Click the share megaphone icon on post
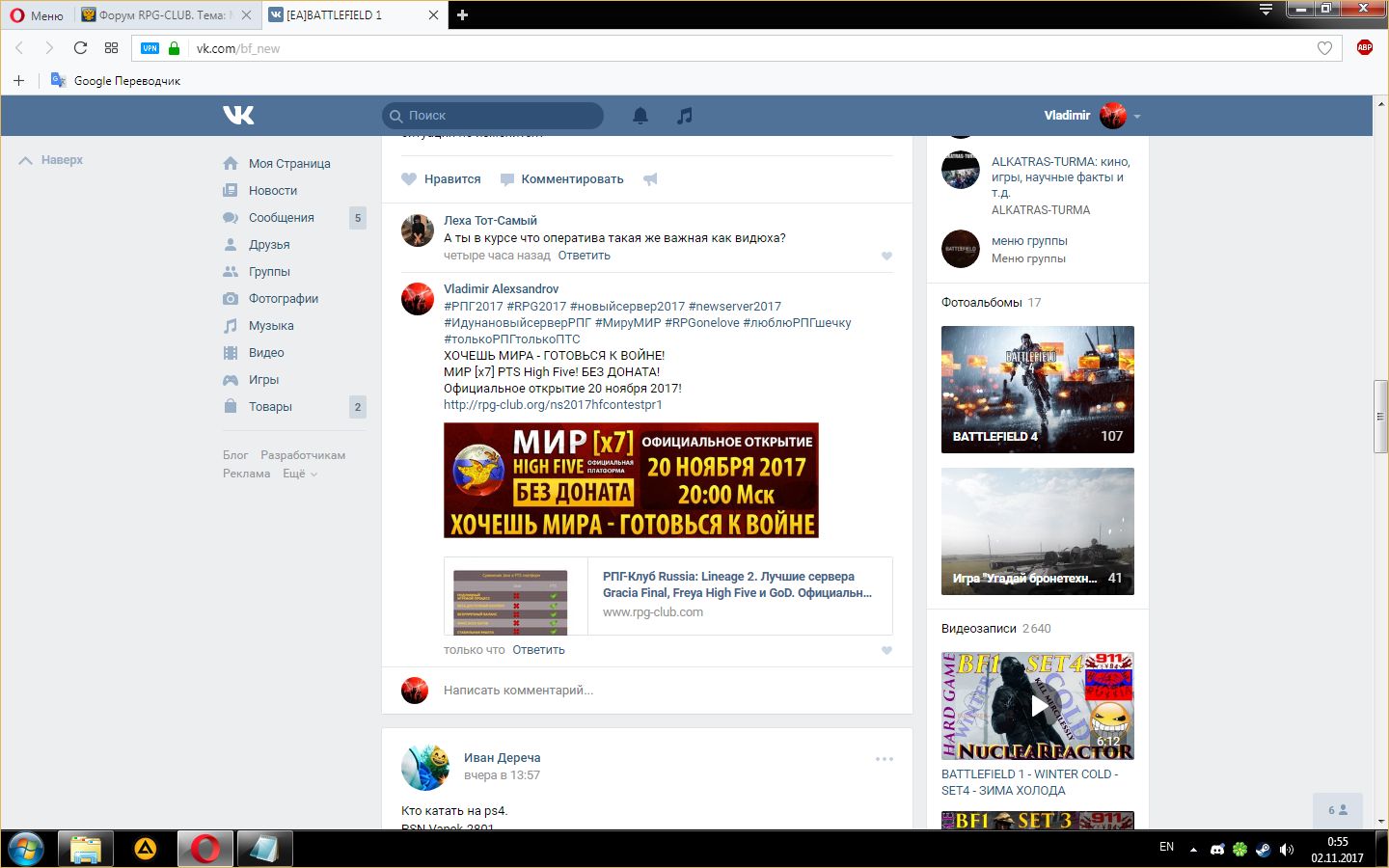Viewport: 1389px width, 868px height. tap(651, 179)
